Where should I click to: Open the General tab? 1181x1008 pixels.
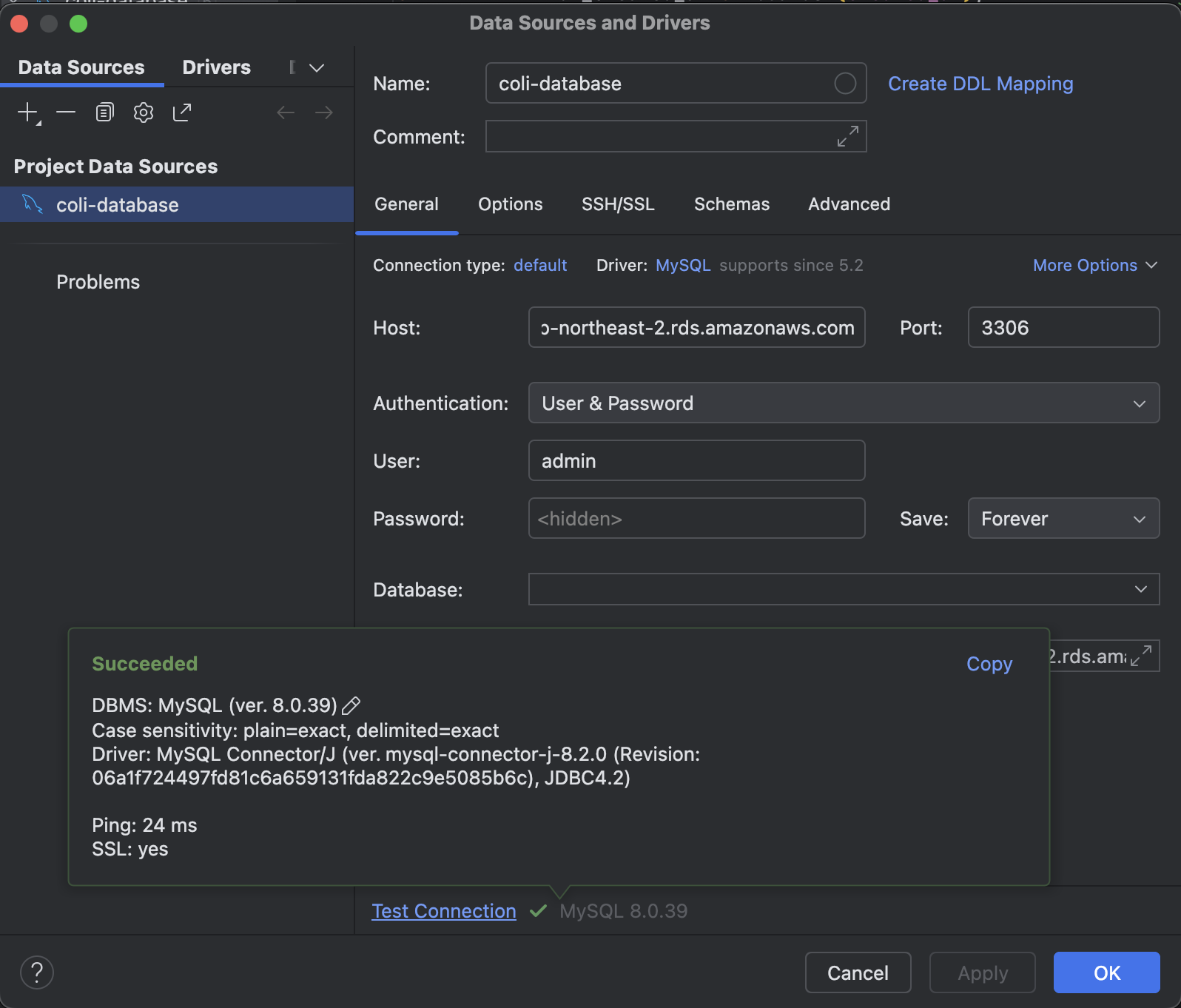406,204
